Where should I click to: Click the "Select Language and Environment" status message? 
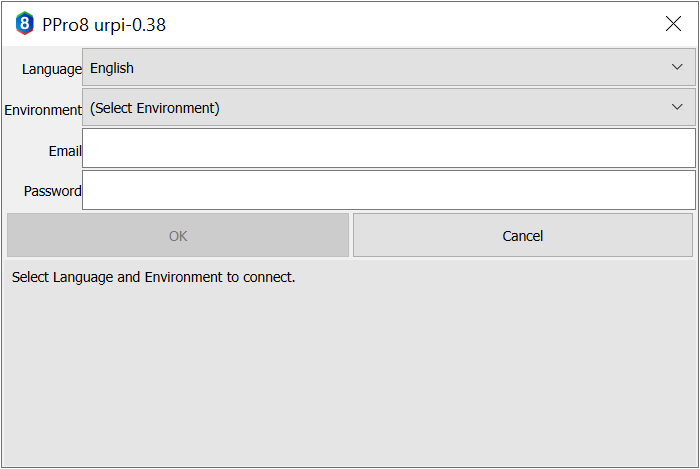[154, 277]
